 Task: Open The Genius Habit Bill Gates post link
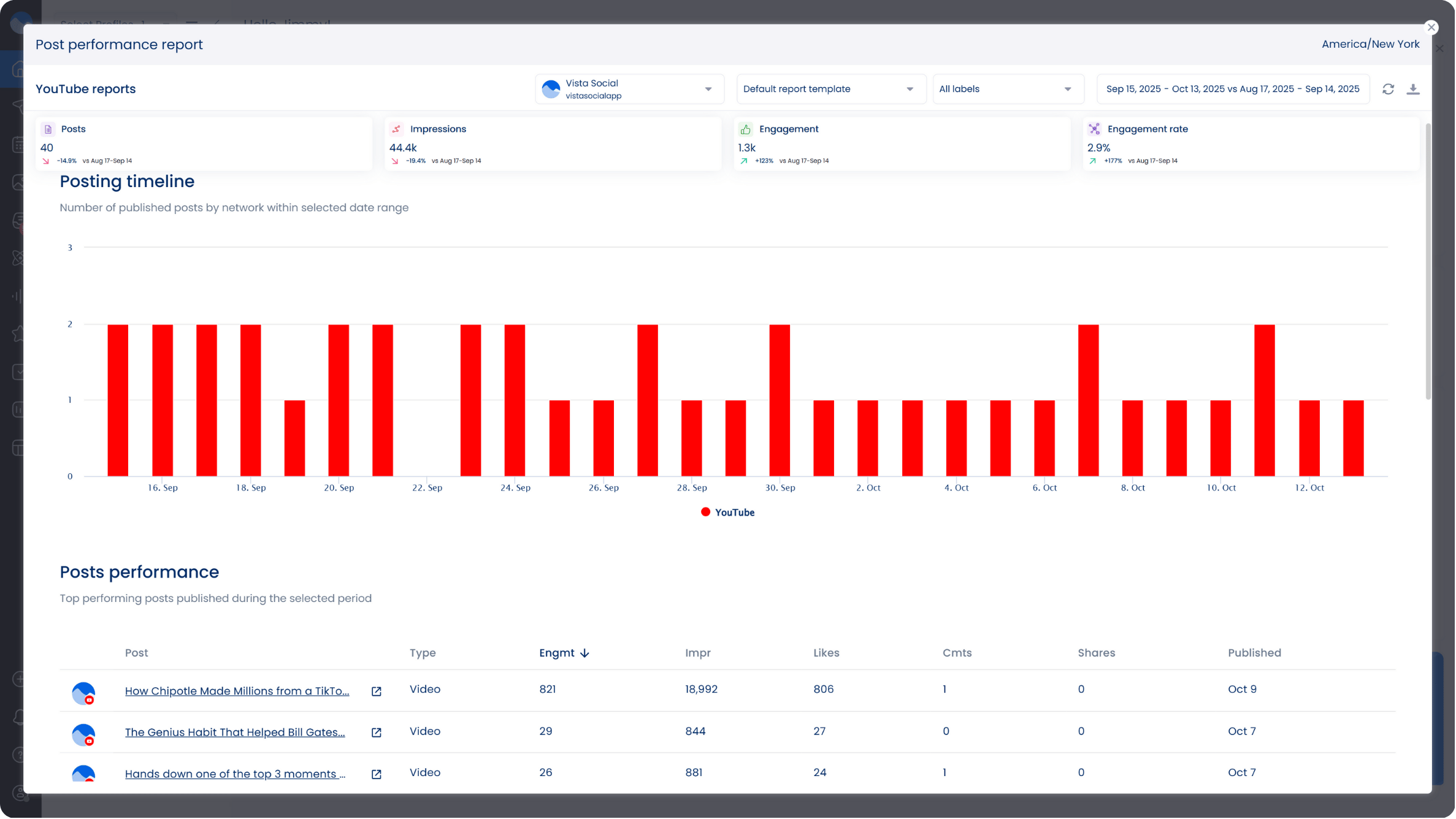[x=235, y=733]
